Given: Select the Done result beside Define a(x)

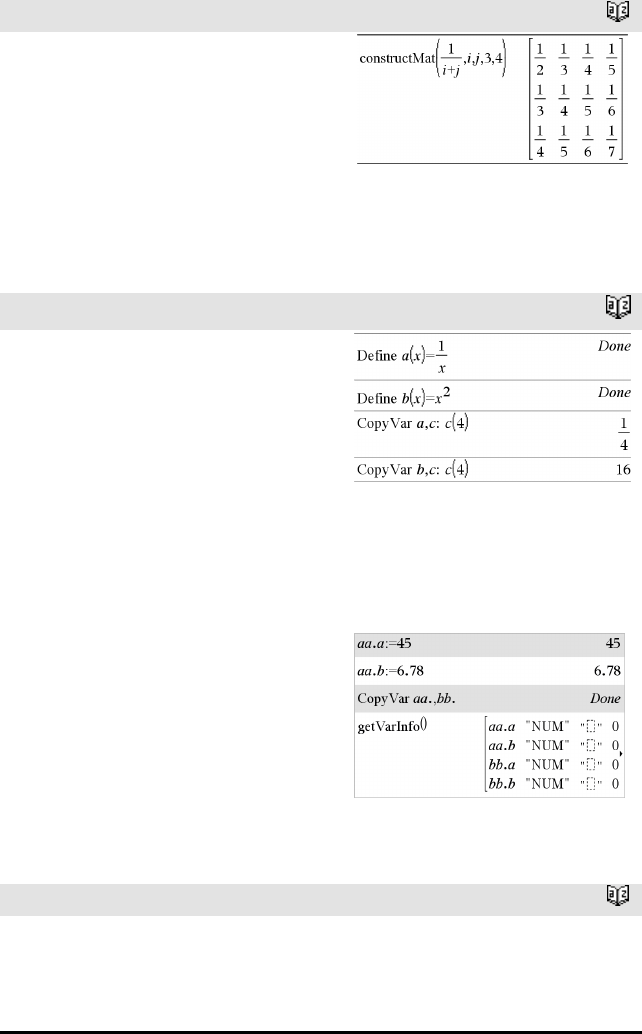Looking at the screenshot, I should (x=614, y=346).
